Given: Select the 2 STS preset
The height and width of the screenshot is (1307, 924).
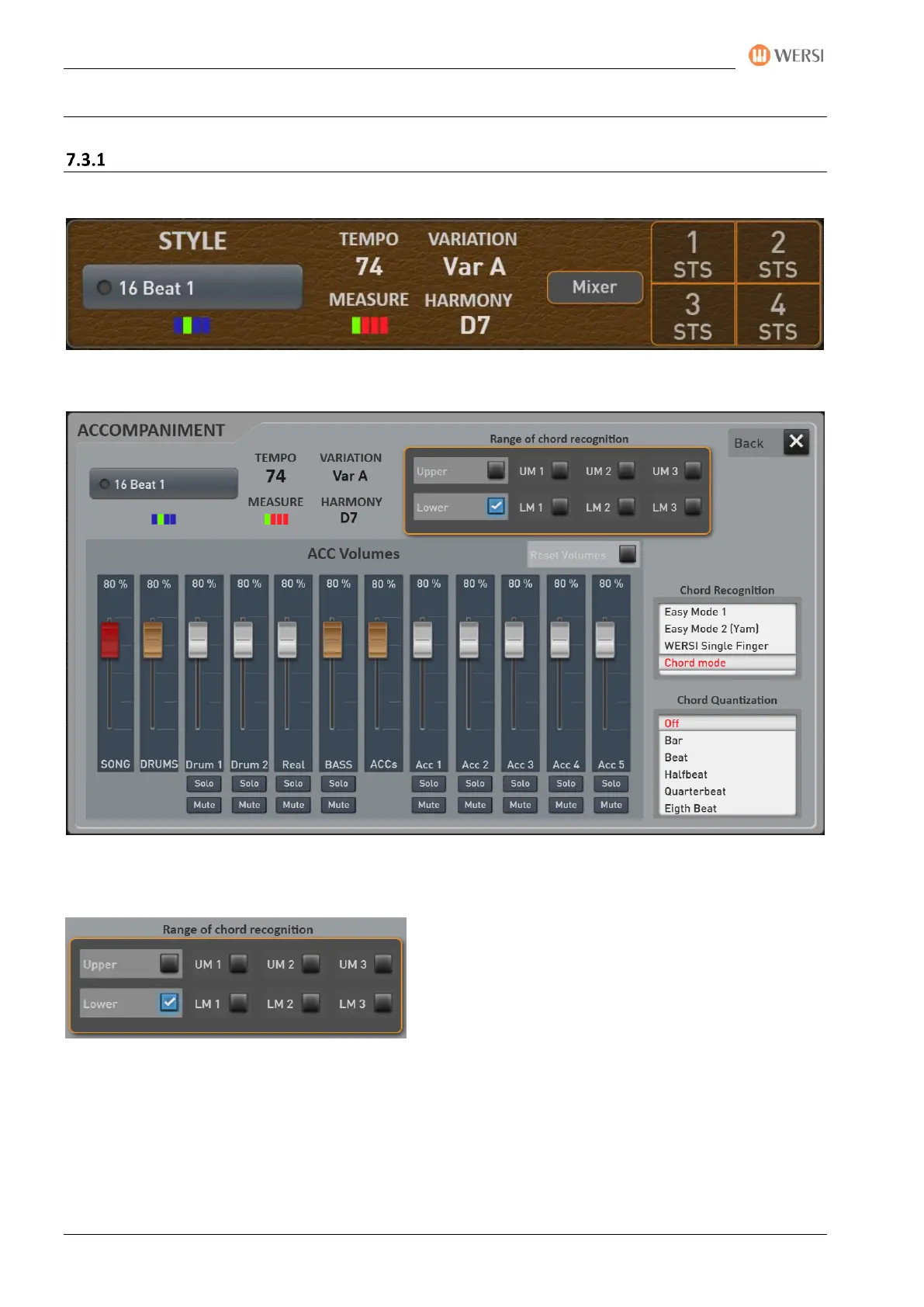Looking at the screenshot, I should coord(777,253).
